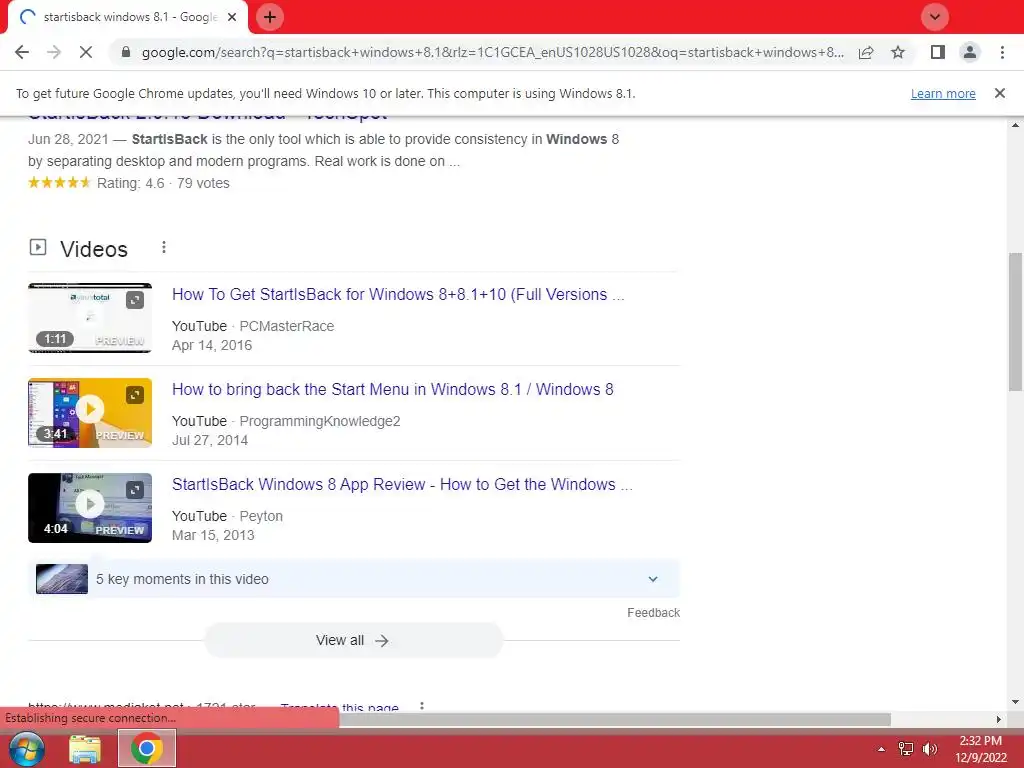
Task: Select the startisback windows 8.1 tab
Action: tap(127, 17)
